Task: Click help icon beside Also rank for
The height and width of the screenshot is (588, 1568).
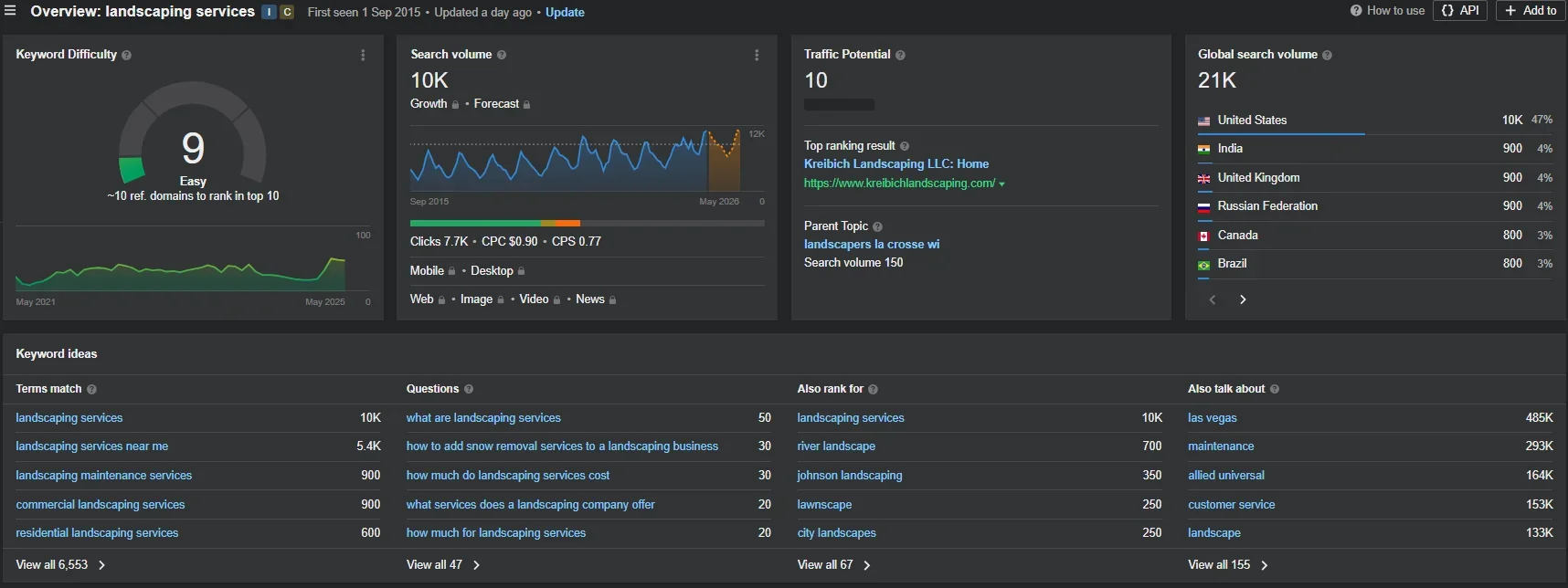Action: tap(873, 389)
